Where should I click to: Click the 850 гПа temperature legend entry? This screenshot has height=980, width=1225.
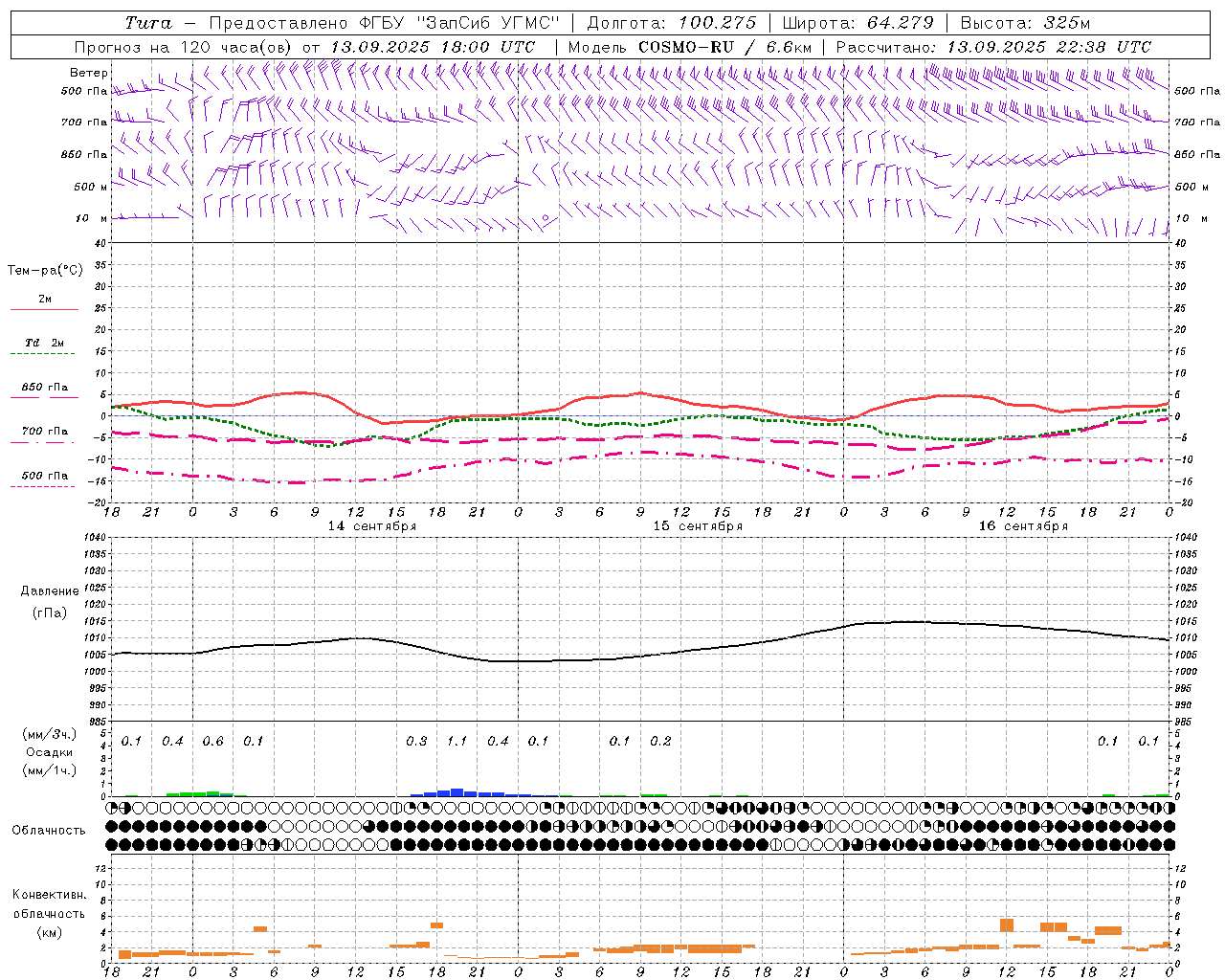tap(45, 388)
